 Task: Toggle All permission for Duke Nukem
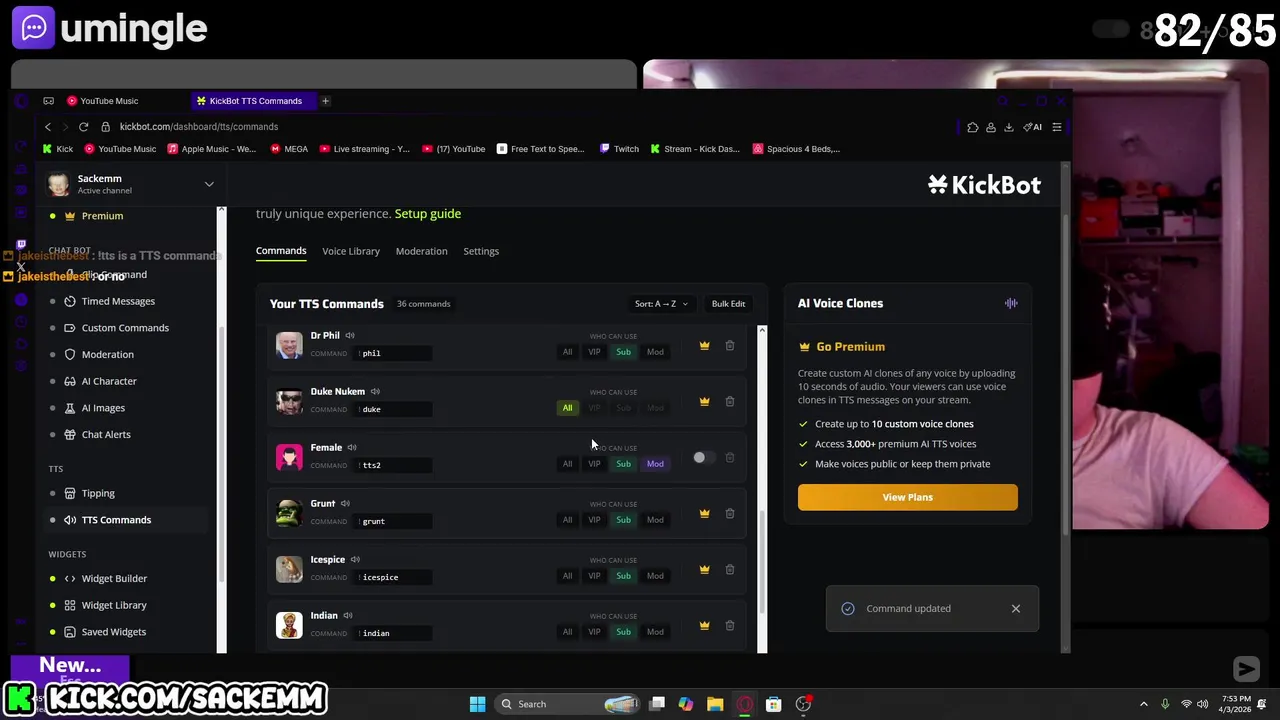point(567,408)
